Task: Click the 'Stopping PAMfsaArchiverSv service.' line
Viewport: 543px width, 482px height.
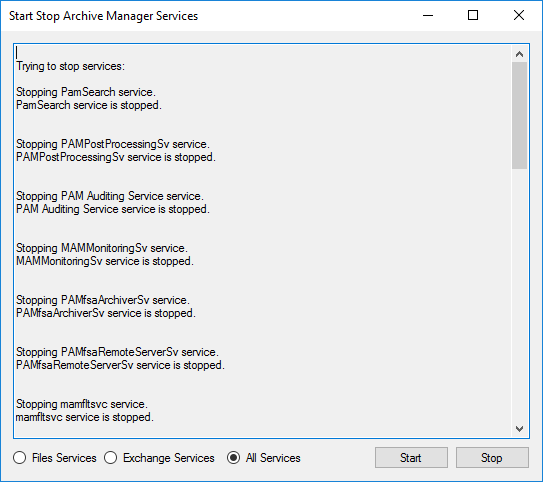Action: (x=103, y=300)
